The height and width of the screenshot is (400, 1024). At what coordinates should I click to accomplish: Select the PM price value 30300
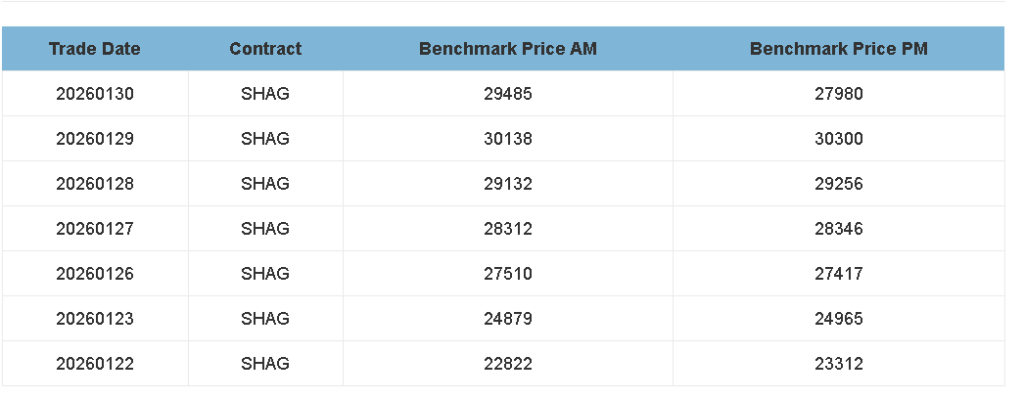[x=838, y=139]
